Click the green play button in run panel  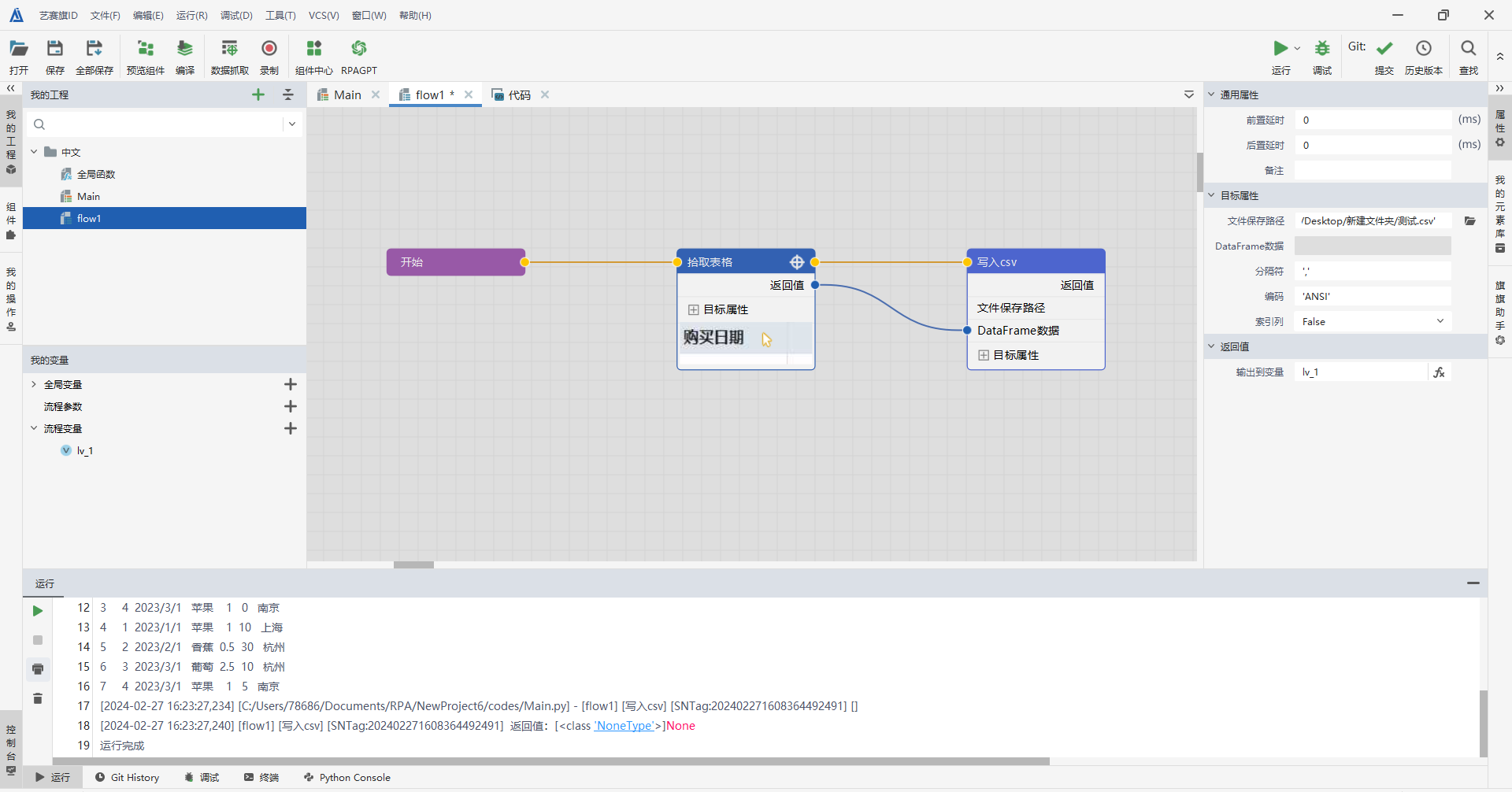(x=38, y=611)
